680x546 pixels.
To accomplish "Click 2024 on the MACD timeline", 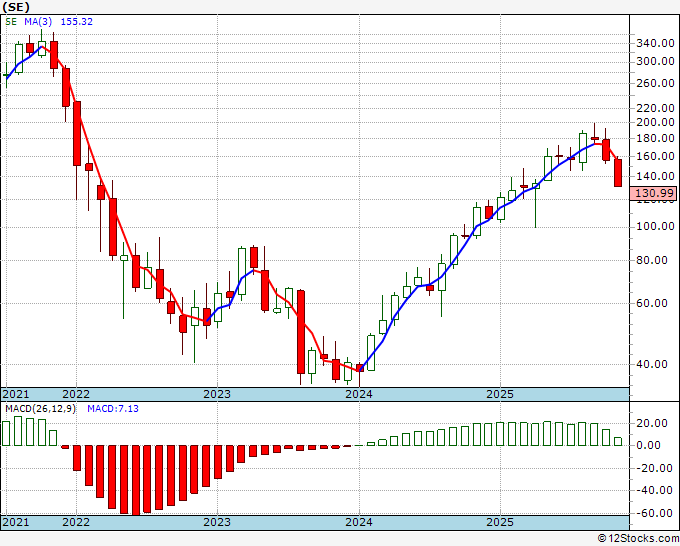I will point(359,522).
